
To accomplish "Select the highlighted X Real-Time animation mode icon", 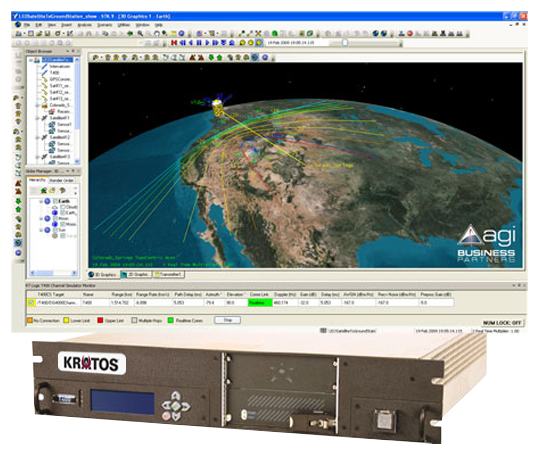I will tap(259, 43).
